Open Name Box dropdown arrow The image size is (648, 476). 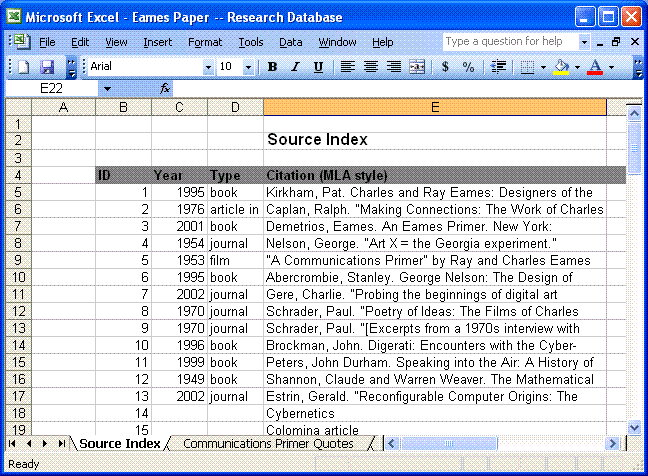pyautogui.click(x=107, y=88)
